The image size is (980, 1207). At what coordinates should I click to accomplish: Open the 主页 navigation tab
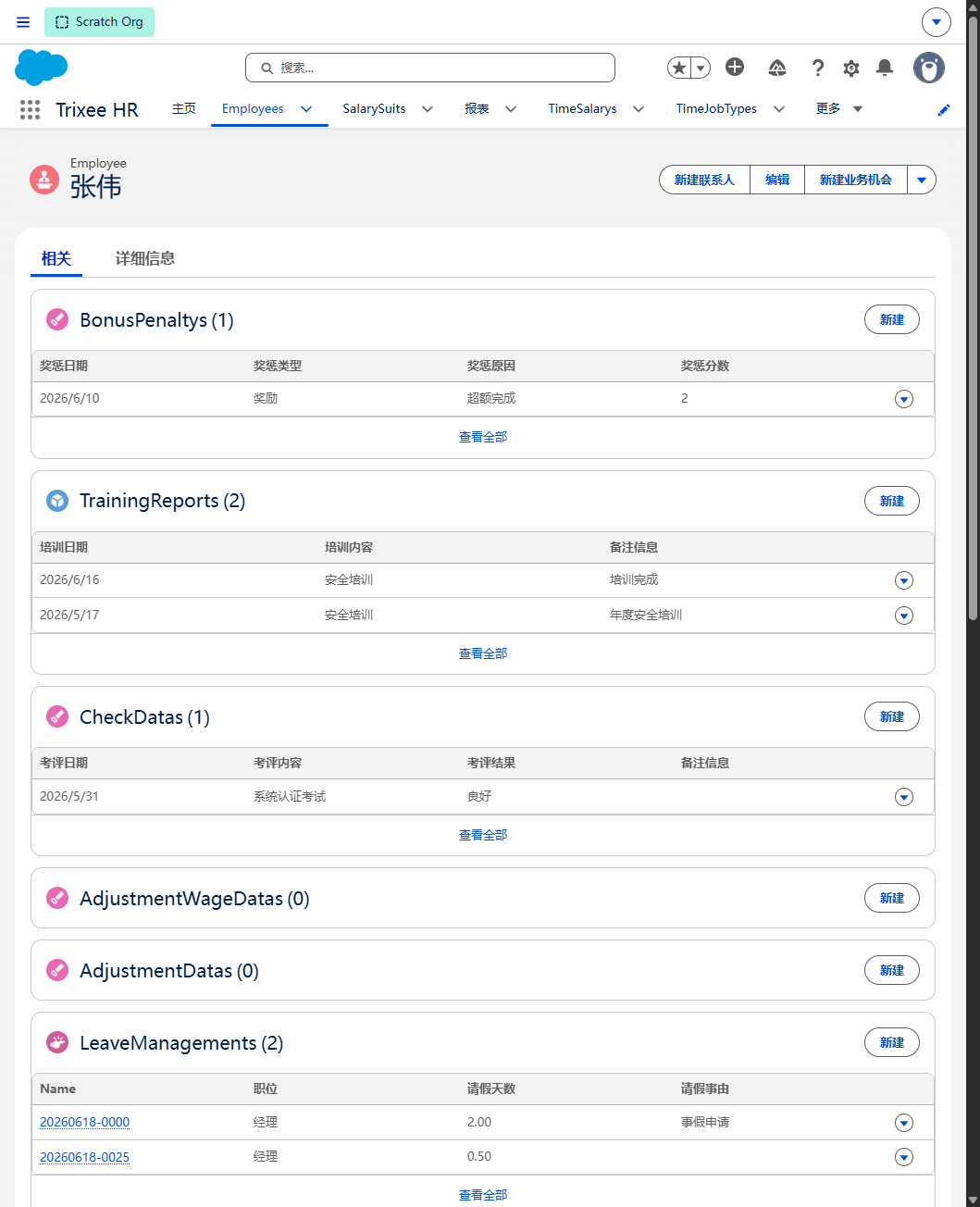tap(184, 108)
